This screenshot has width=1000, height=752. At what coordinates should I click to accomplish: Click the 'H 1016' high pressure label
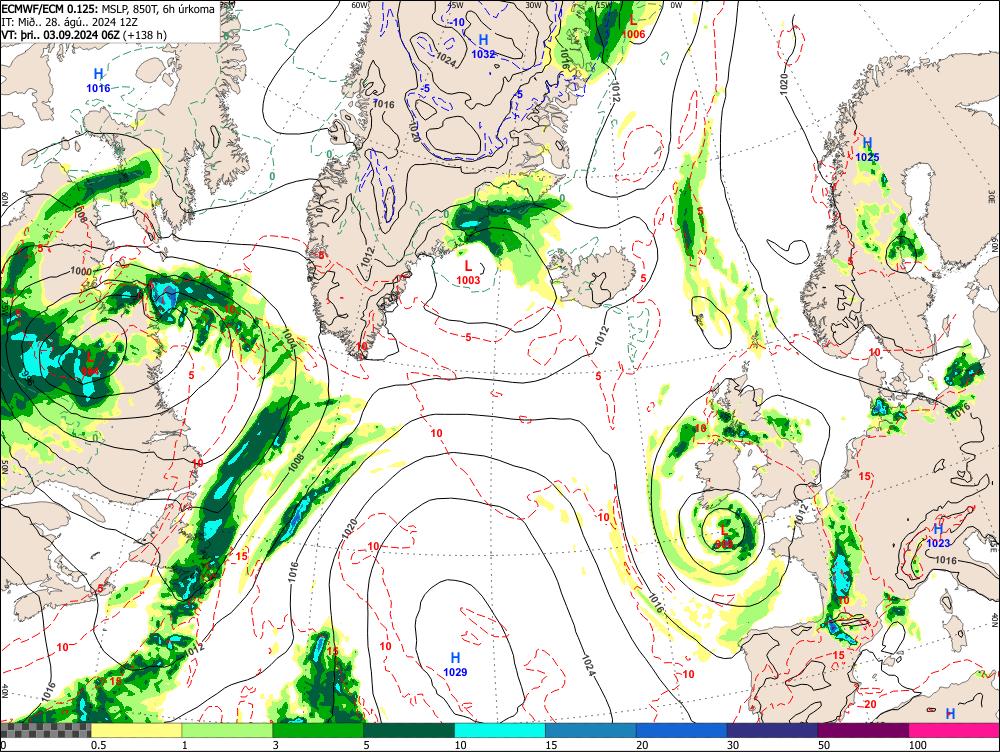98,80
